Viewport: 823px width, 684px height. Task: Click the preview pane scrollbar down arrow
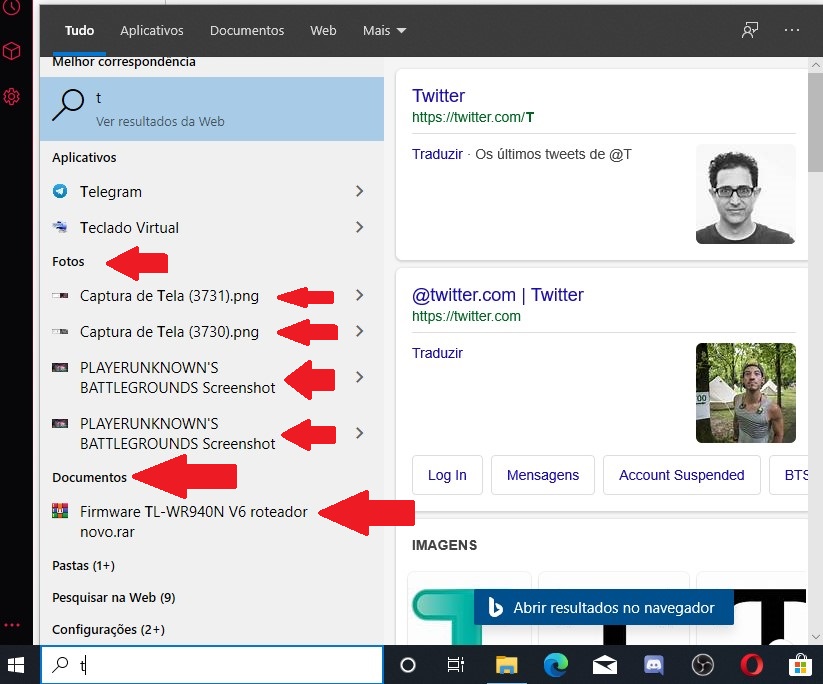click(x=815, y=637)
